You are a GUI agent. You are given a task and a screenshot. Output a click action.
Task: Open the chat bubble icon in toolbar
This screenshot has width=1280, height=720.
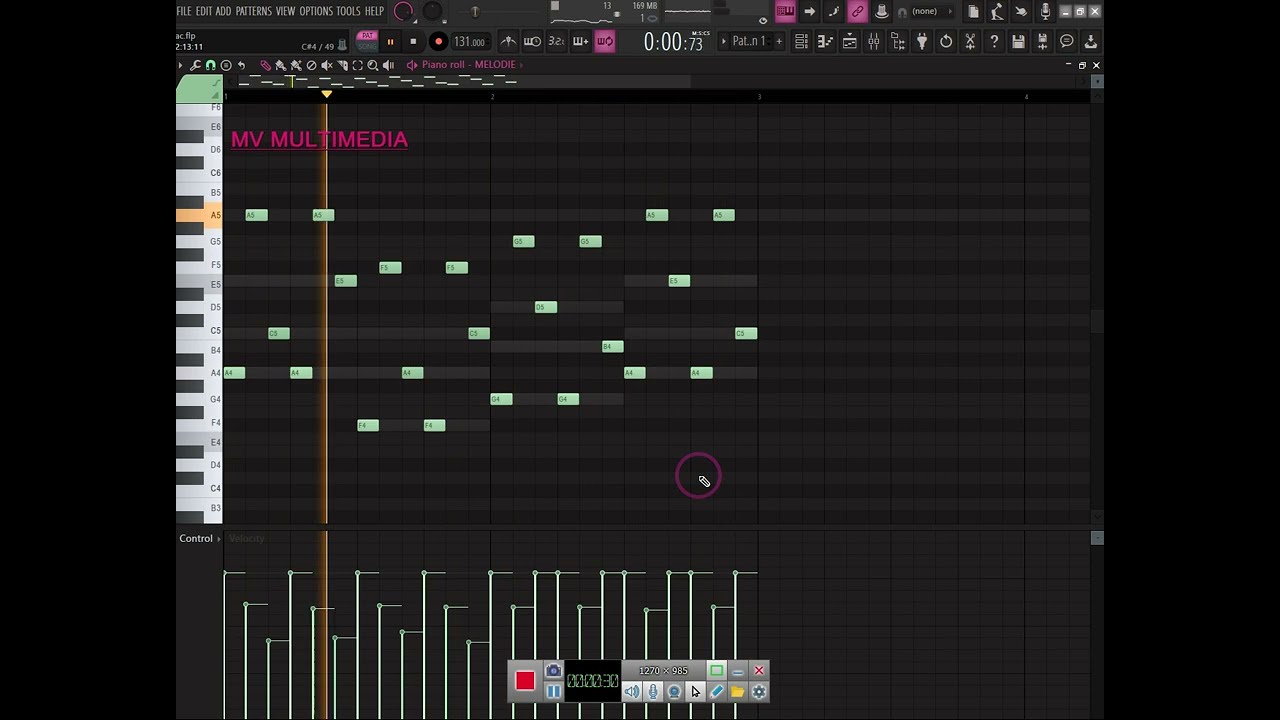tap(1066, 41)
